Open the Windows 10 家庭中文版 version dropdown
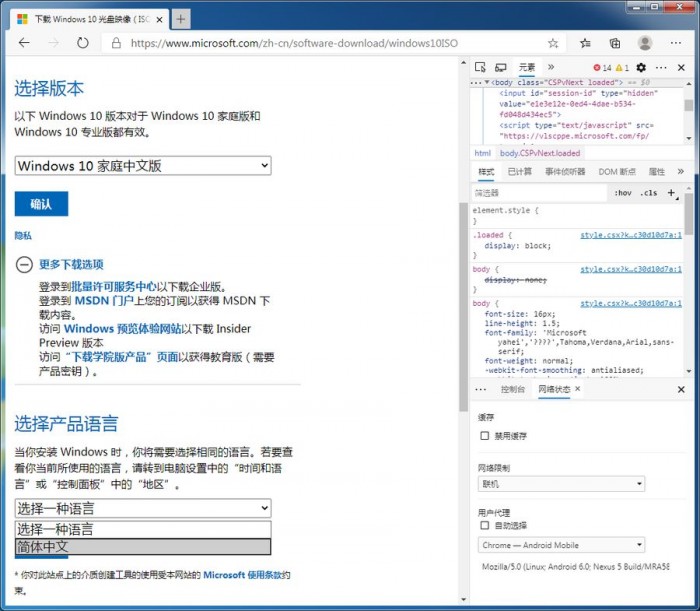700x611 pixels. 143,166
